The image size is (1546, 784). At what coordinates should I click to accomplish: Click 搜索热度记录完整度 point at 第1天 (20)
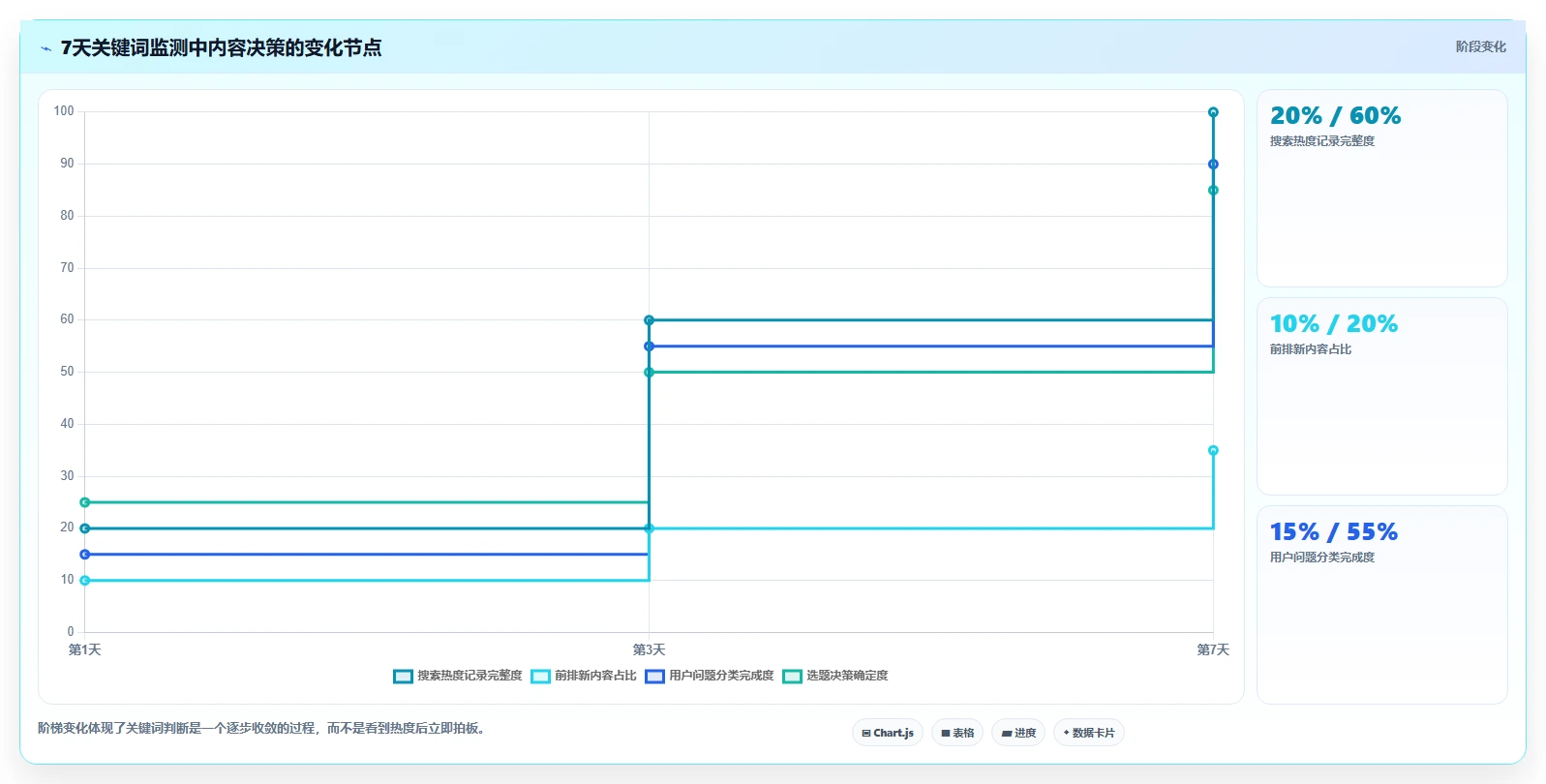(x=84, y=528)
